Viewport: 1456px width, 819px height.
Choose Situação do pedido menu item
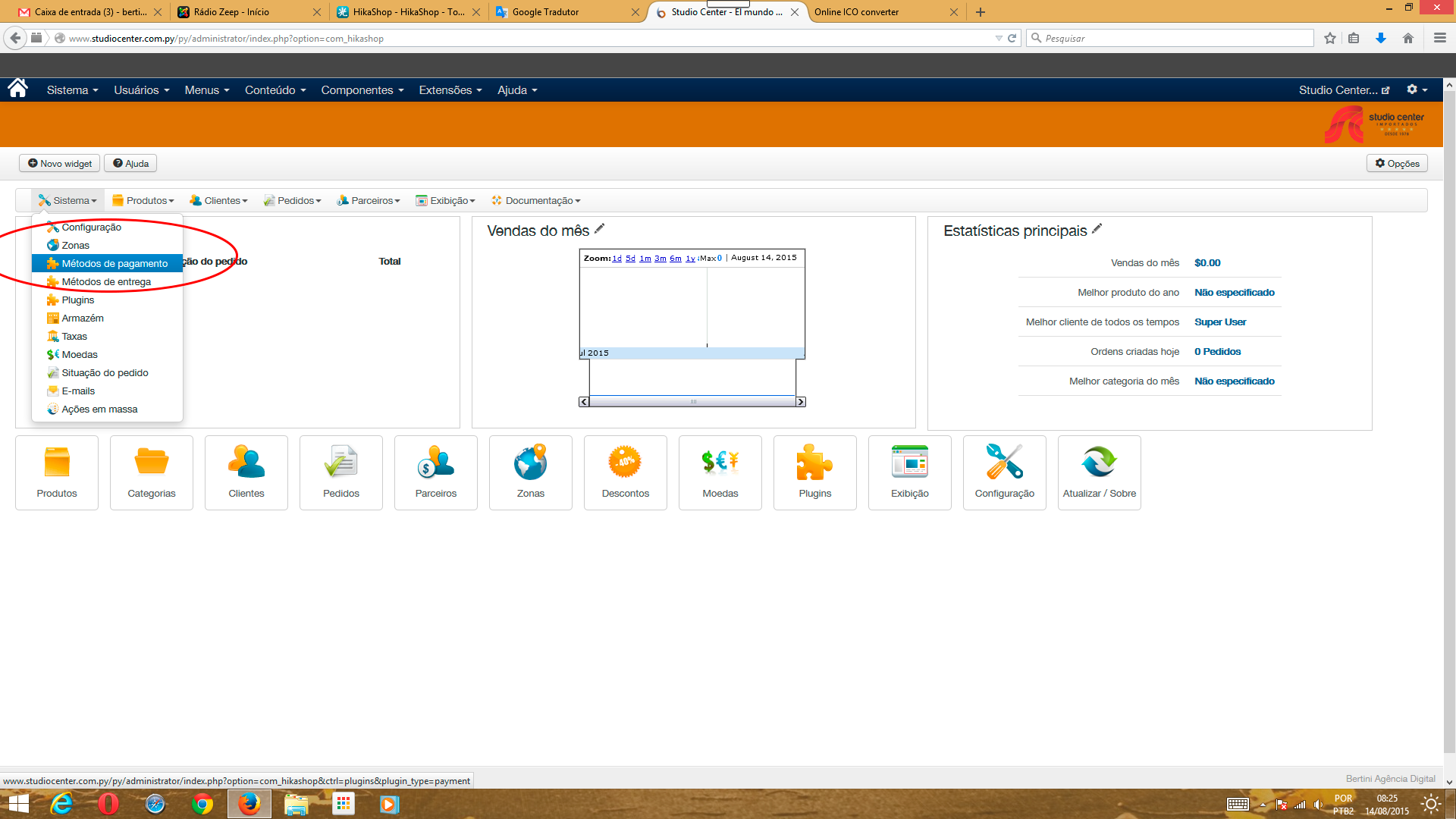[105, 373]
